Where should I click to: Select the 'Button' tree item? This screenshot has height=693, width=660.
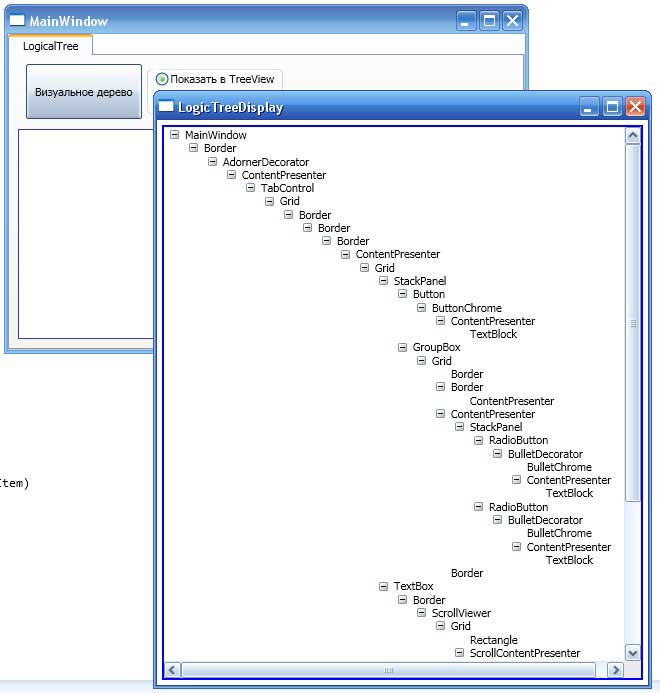[429, 294]
